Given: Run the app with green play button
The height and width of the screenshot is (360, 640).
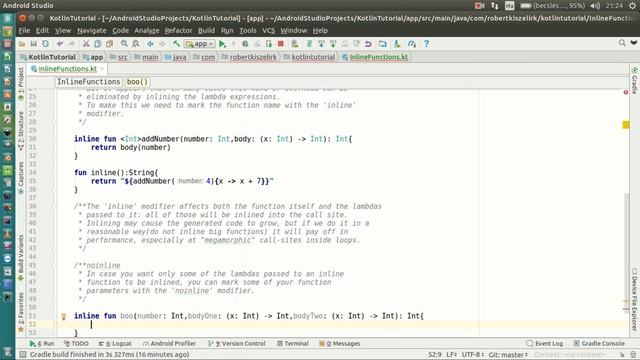Looking at the screenshot, I should coord(222,44).
